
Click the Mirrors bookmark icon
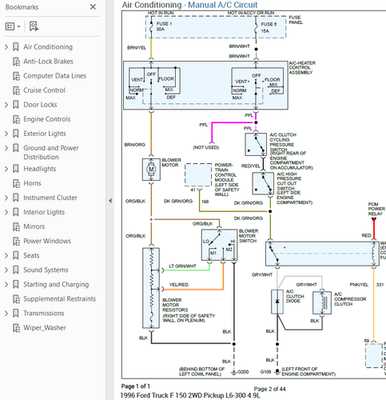[16, 227]
